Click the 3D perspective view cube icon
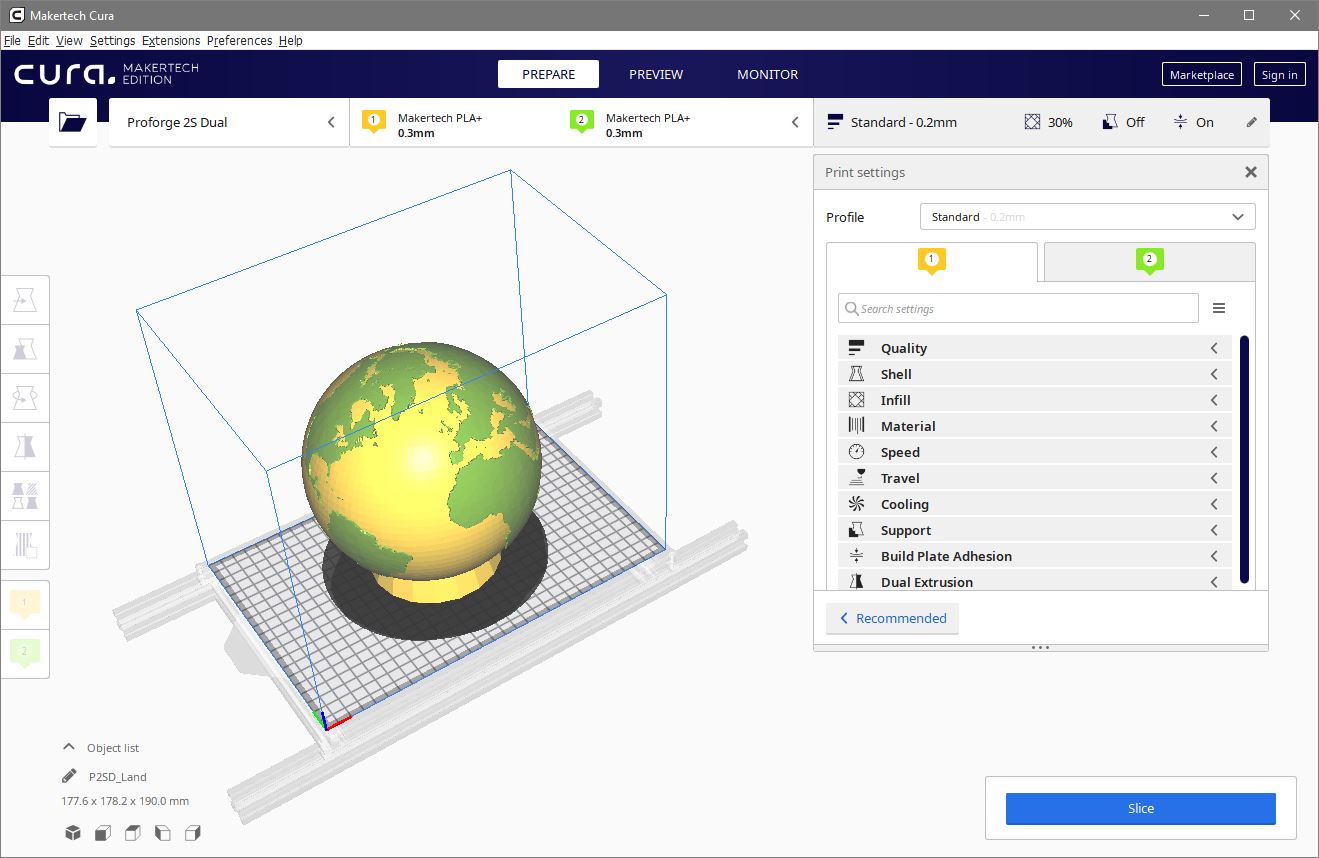 point(73,833)
